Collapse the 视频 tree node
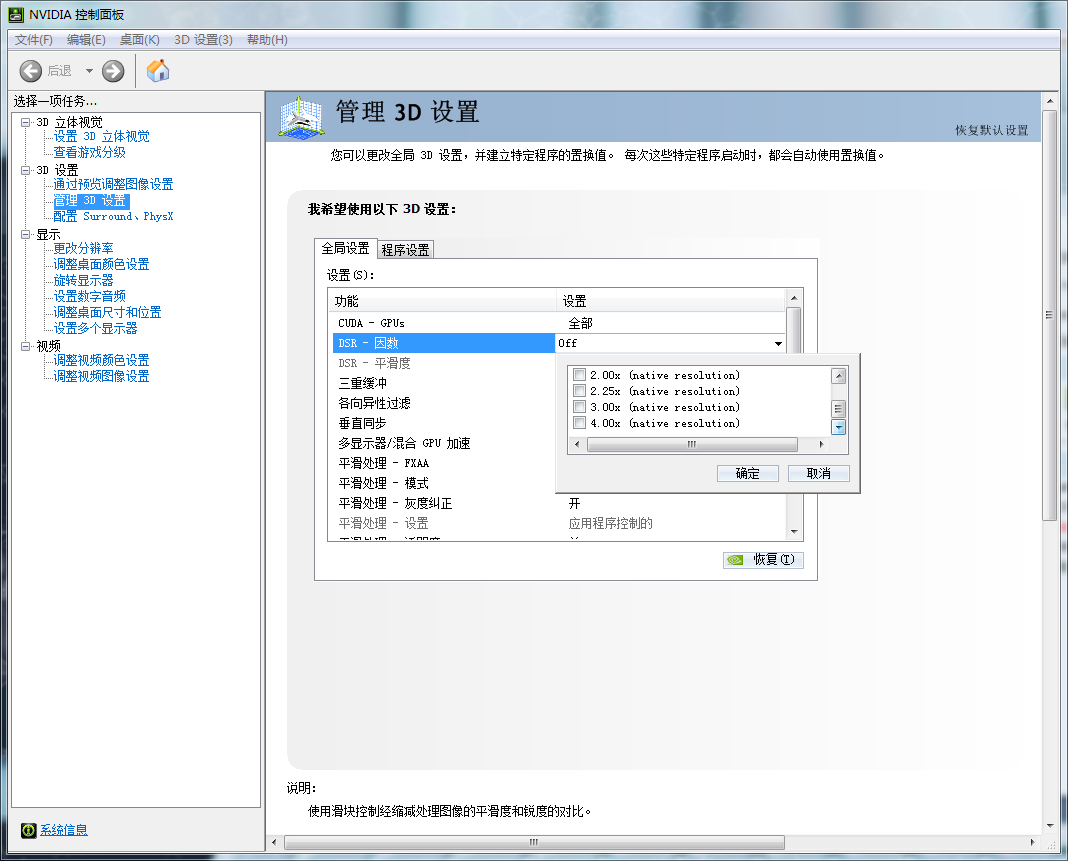 (x=26, y=346)
